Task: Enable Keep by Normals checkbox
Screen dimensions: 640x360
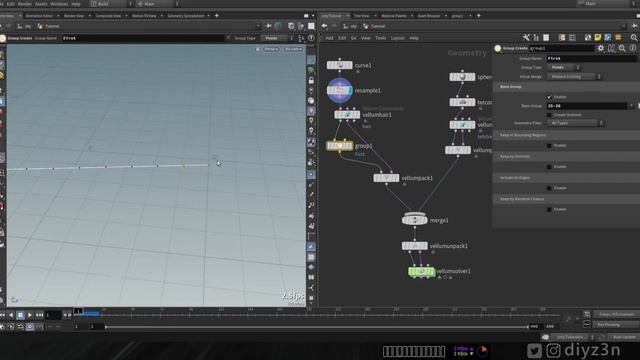Action: coord(549,167)
